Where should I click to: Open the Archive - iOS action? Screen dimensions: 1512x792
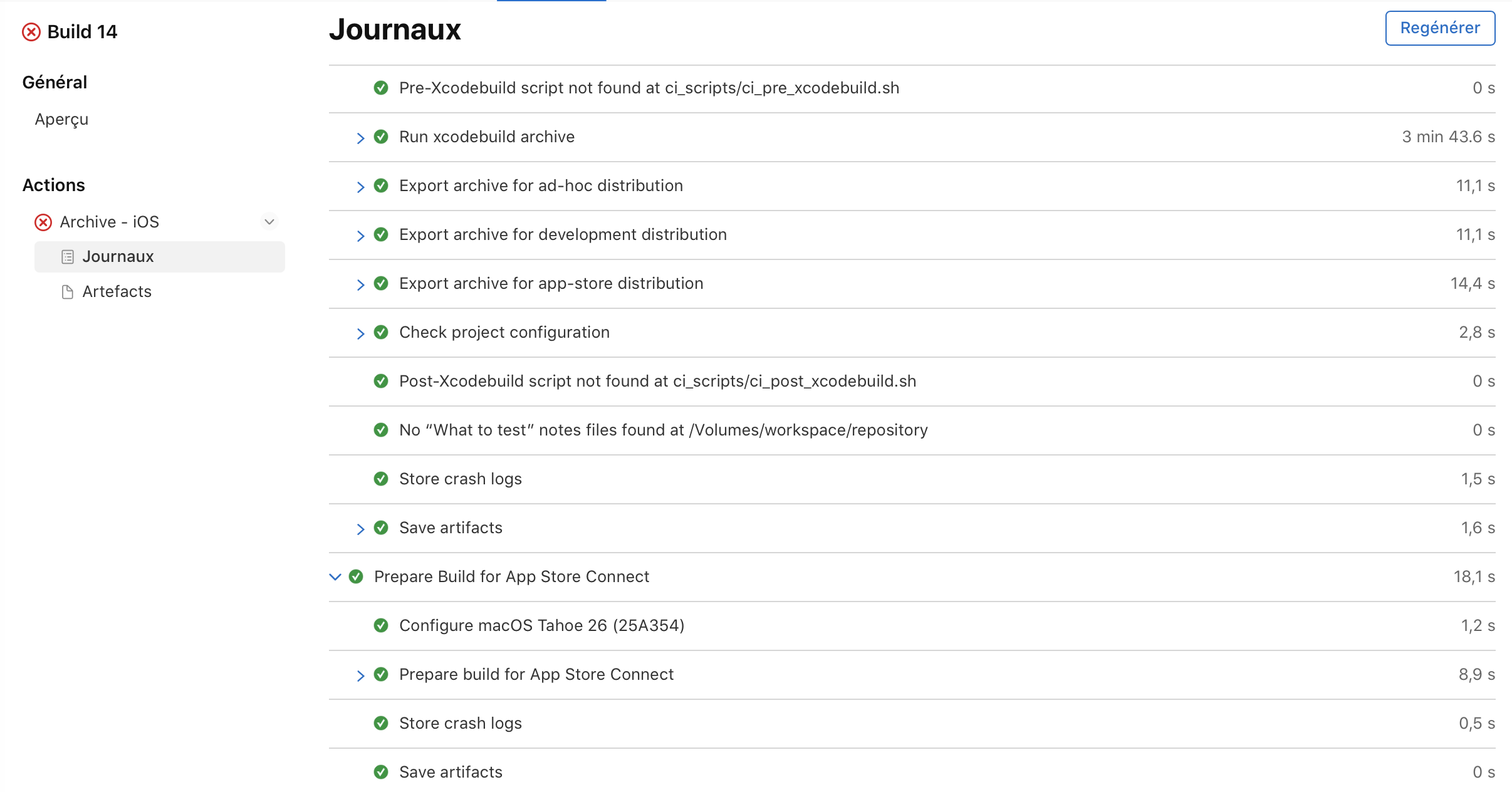pyautogui.click(x=110, y=222)
